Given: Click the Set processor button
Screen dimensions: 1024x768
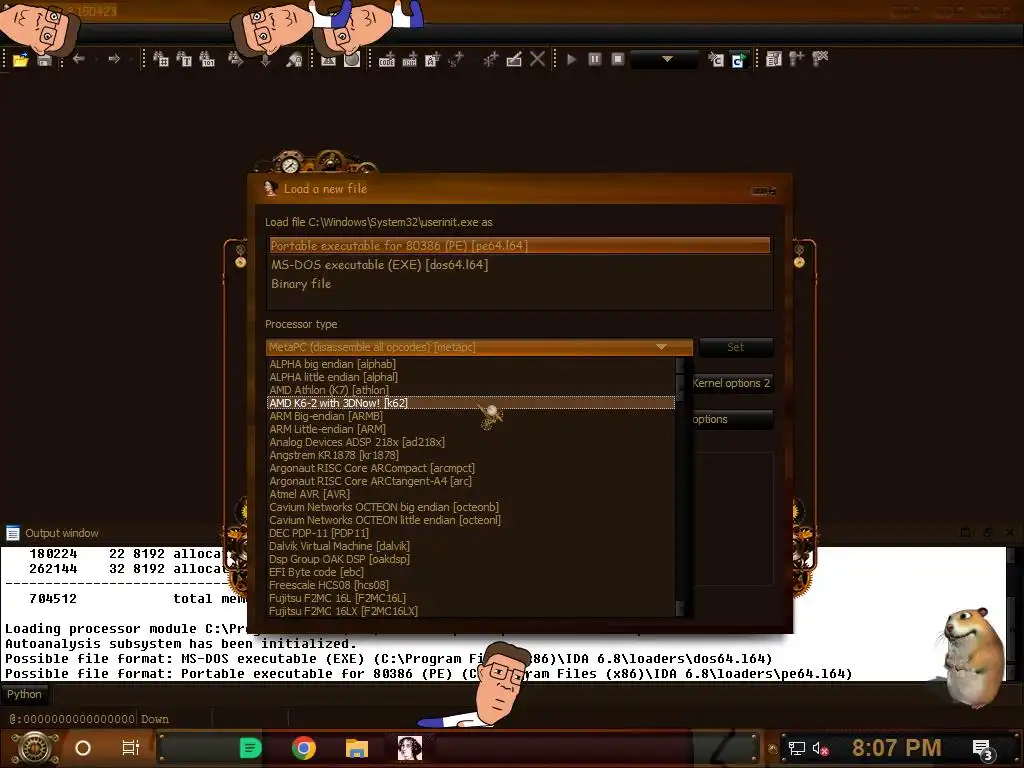Looking at the screenshot, I should tap(735, 347).
